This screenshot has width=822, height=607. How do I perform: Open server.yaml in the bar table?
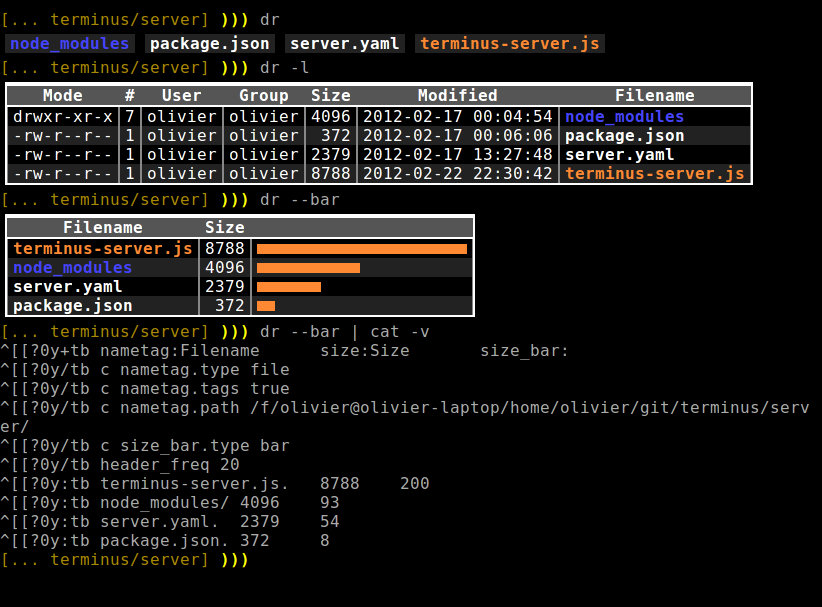[68, 287]
